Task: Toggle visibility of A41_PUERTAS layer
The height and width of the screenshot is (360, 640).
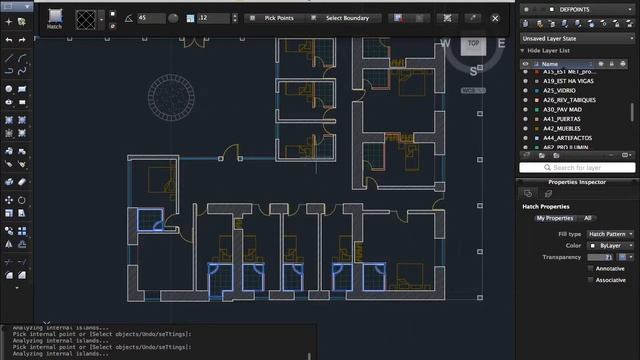Action: click(x=525, y=119)
